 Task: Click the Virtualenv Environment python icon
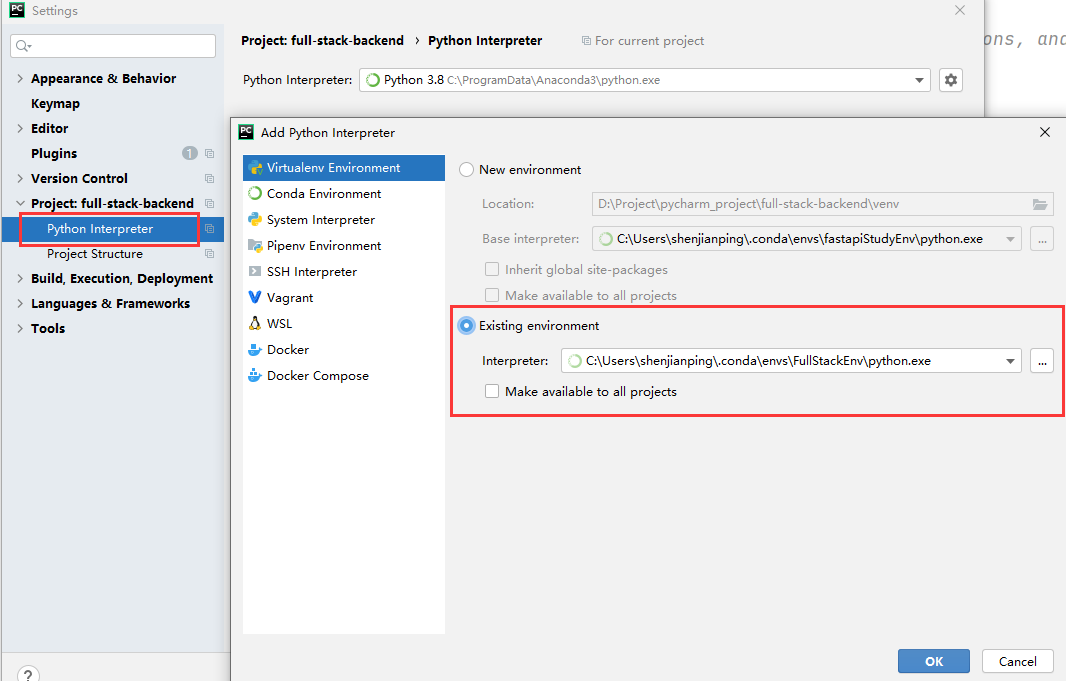click(255, 168)
